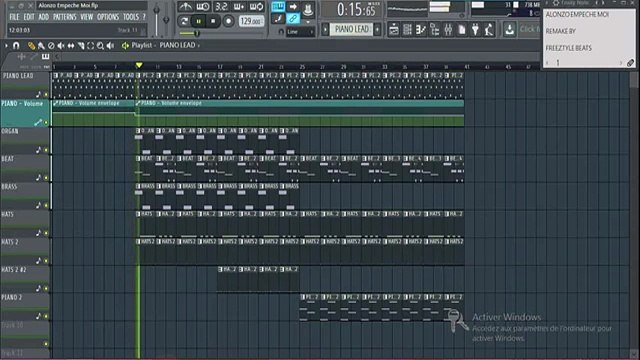640x360 pixels.
Task: Open the PIANO LEAD pattern selector
Action: coord(351,29)
